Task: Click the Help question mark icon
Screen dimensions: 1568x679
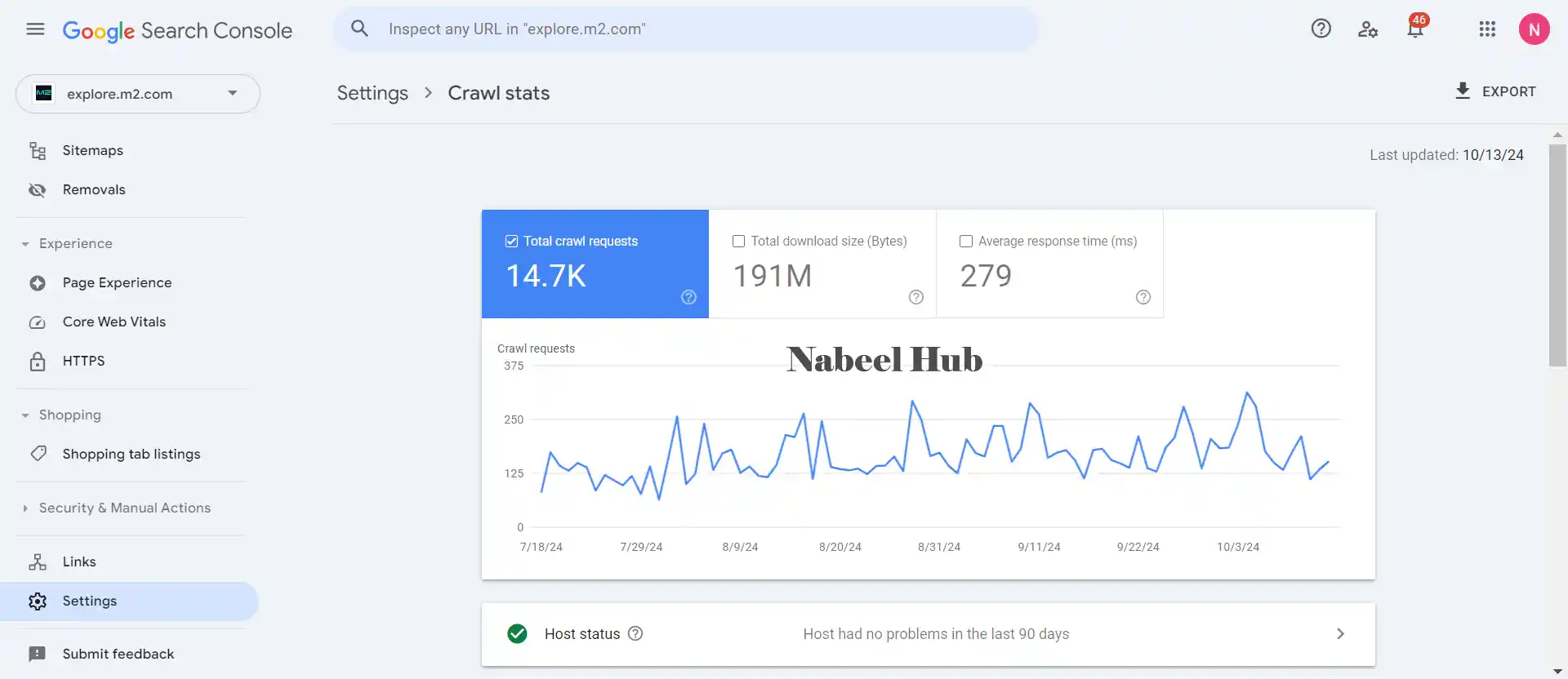Action: click(x=1321, y=29)
